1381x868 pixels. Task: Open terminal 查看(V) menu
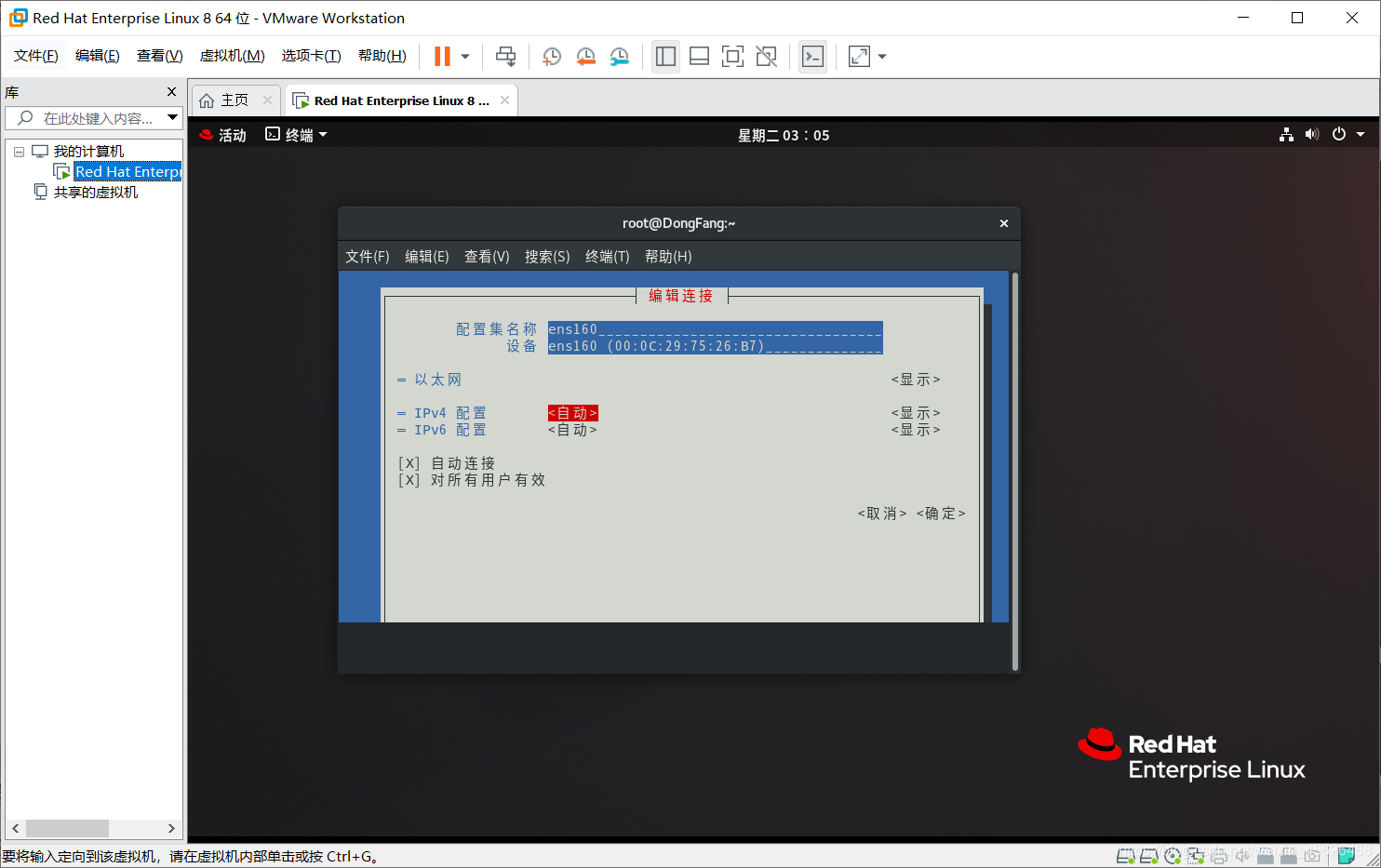pos(487,257)
